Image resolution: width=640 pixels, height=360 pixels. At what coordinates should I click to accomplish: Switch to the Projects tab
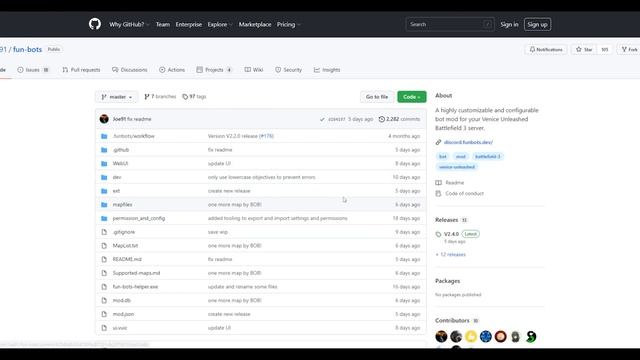(x=214, y=70)
